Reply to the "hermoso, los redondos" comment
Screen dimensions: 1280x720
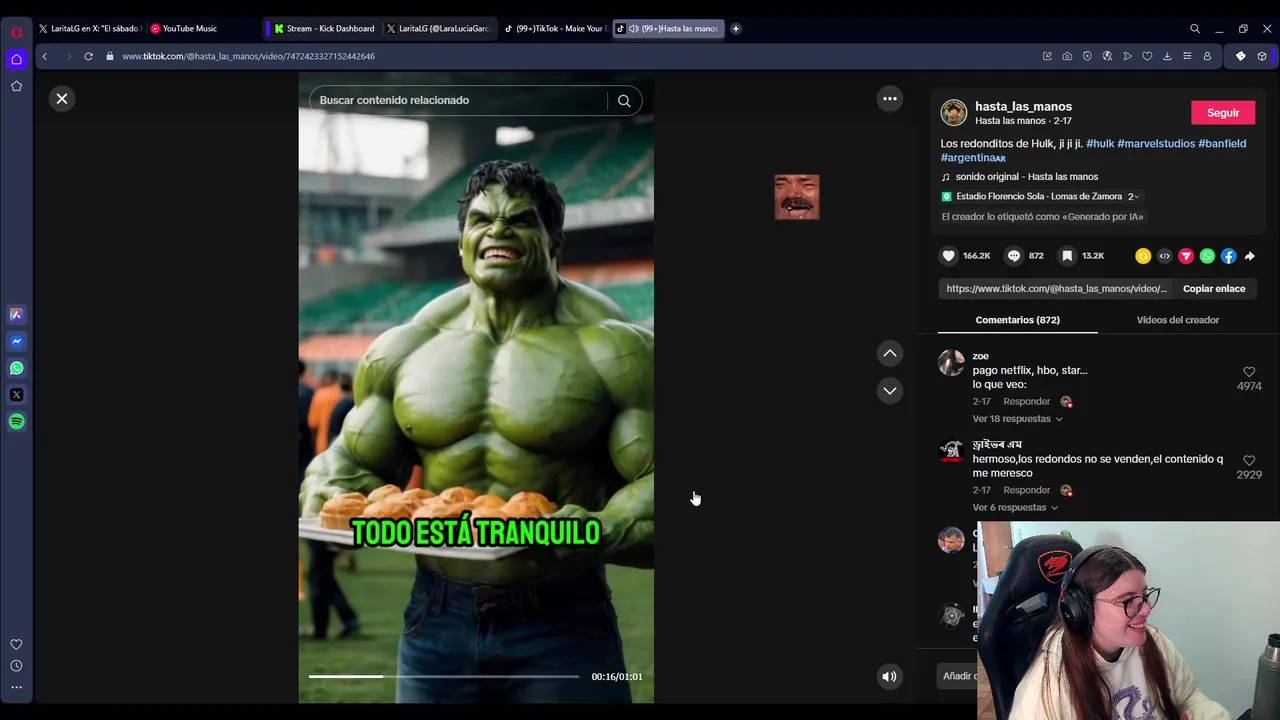pyautogui.click(x=1026, y=491)
